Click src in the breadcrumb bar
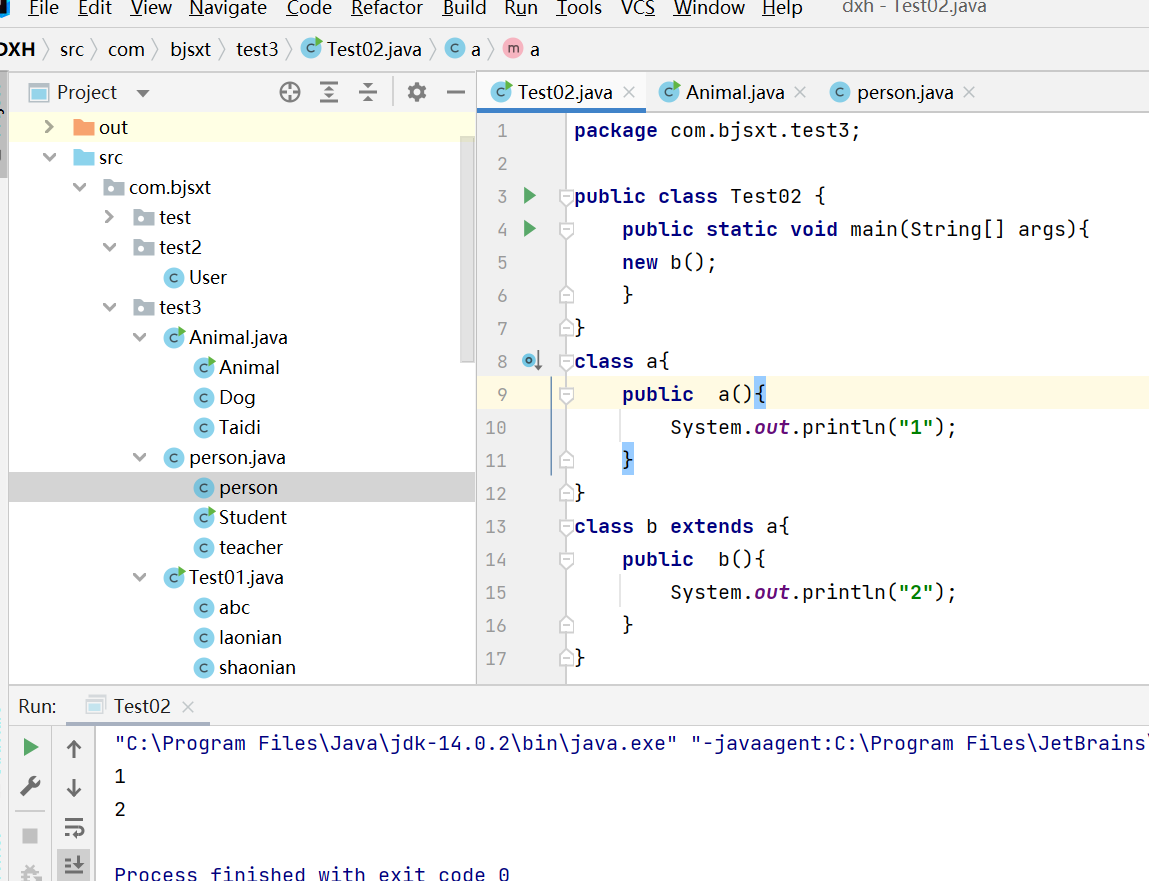The image size is (1149, 881). 72,50
